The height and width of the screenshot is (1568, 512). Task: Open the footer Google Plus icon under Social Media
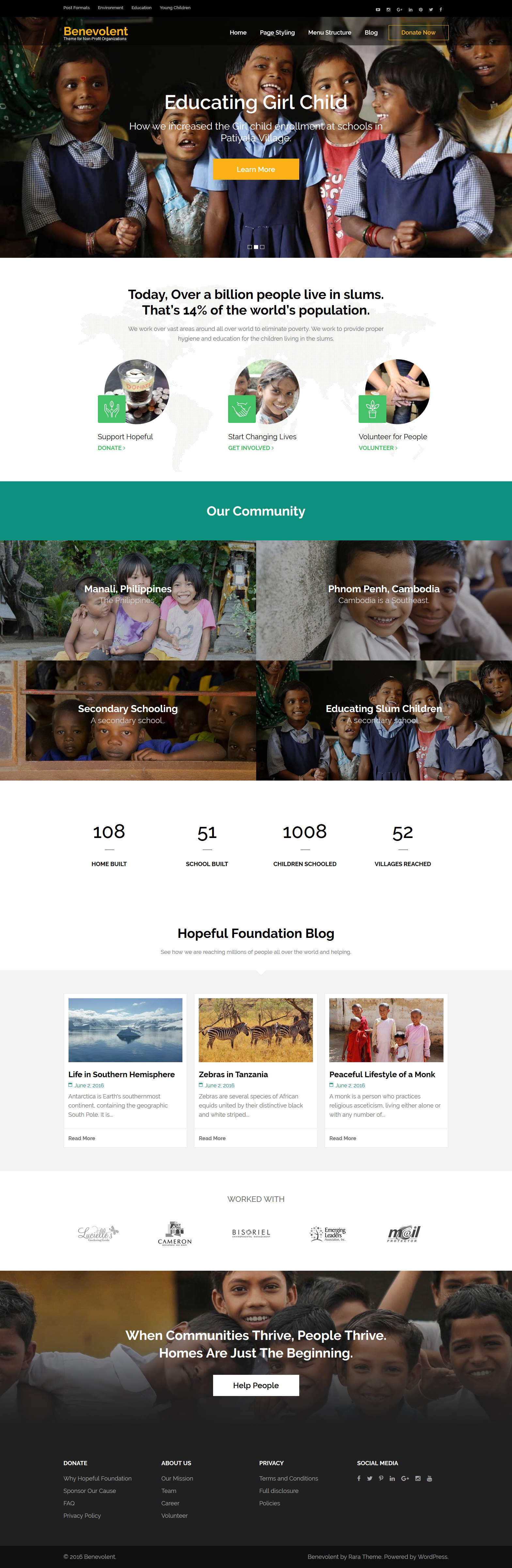click(x=405, y=1478)
